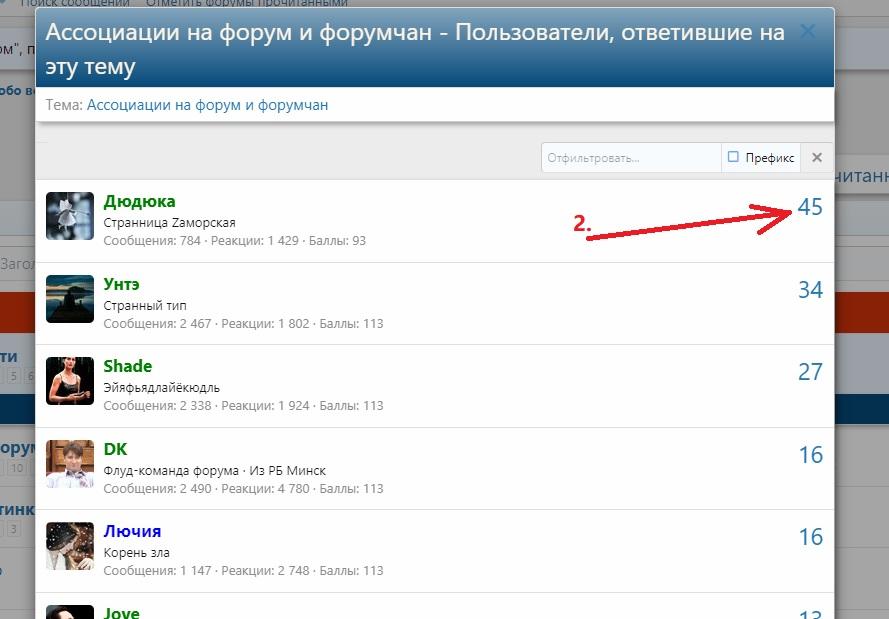Show the 16 replies by Лючия
Image resolution: width=889 pixels, height=619 pixels.
click(x=811, y=537)
